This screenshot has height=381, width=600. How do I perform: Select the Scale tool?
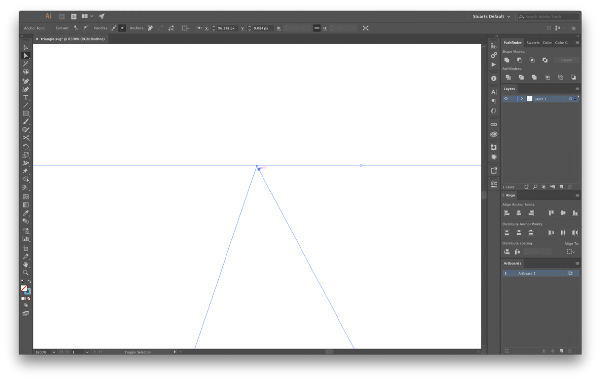26,155
